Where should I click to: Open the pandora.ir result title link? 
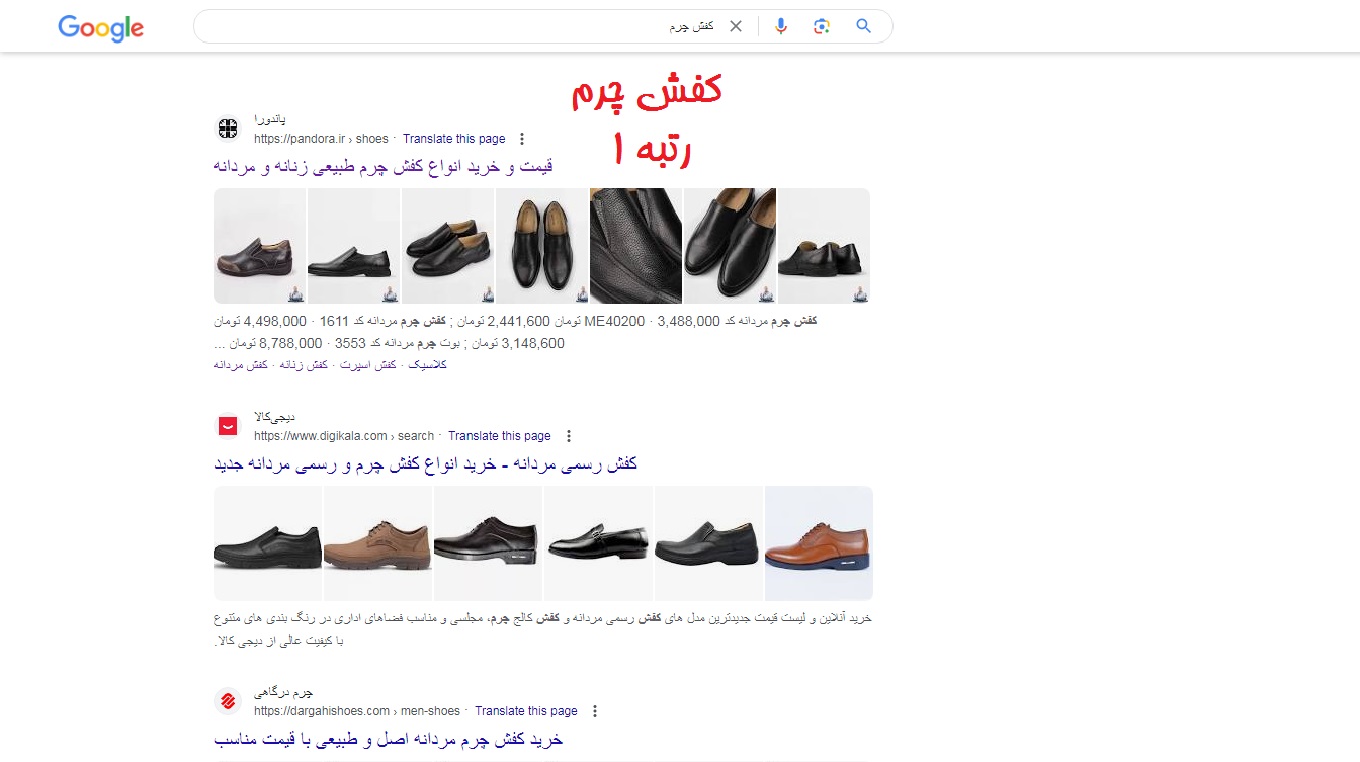(383, 166)
